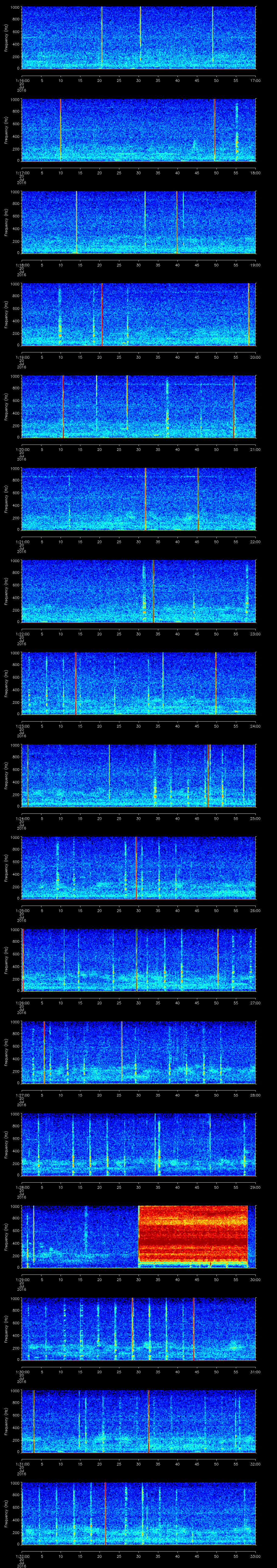Viewport: 277px width, 1568px height.
Task: Click the "29:00" end time label
Action: (x=256, y=1187)
